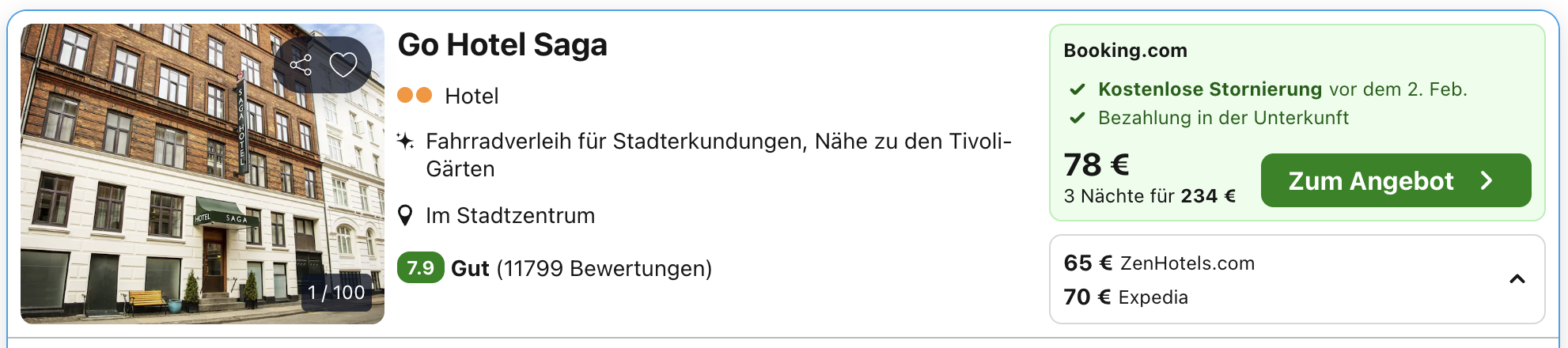Click the arrow inside Zum Angebot button
1568x348 pixels.
tap(1487, 180)
